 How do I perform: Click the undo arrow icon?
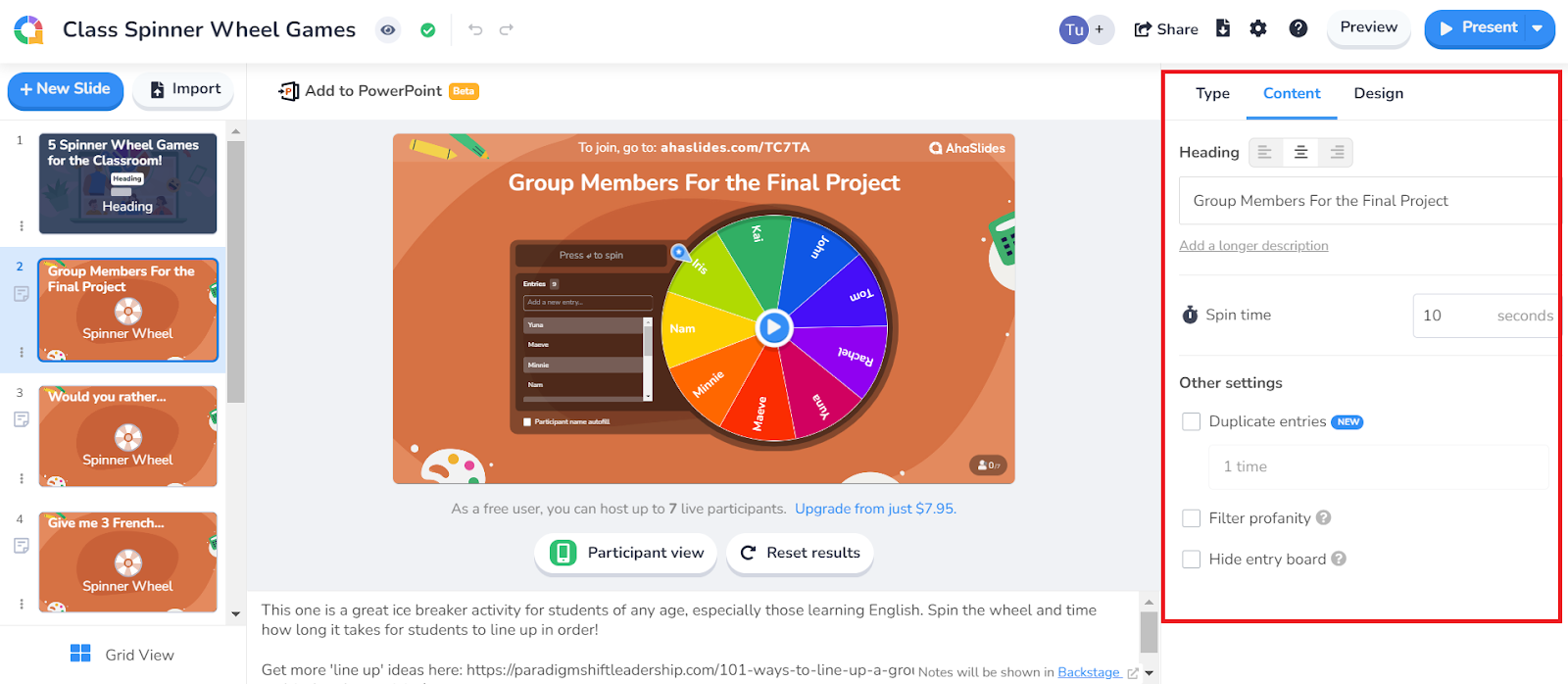pyautogui.click(x=475, y=29)
